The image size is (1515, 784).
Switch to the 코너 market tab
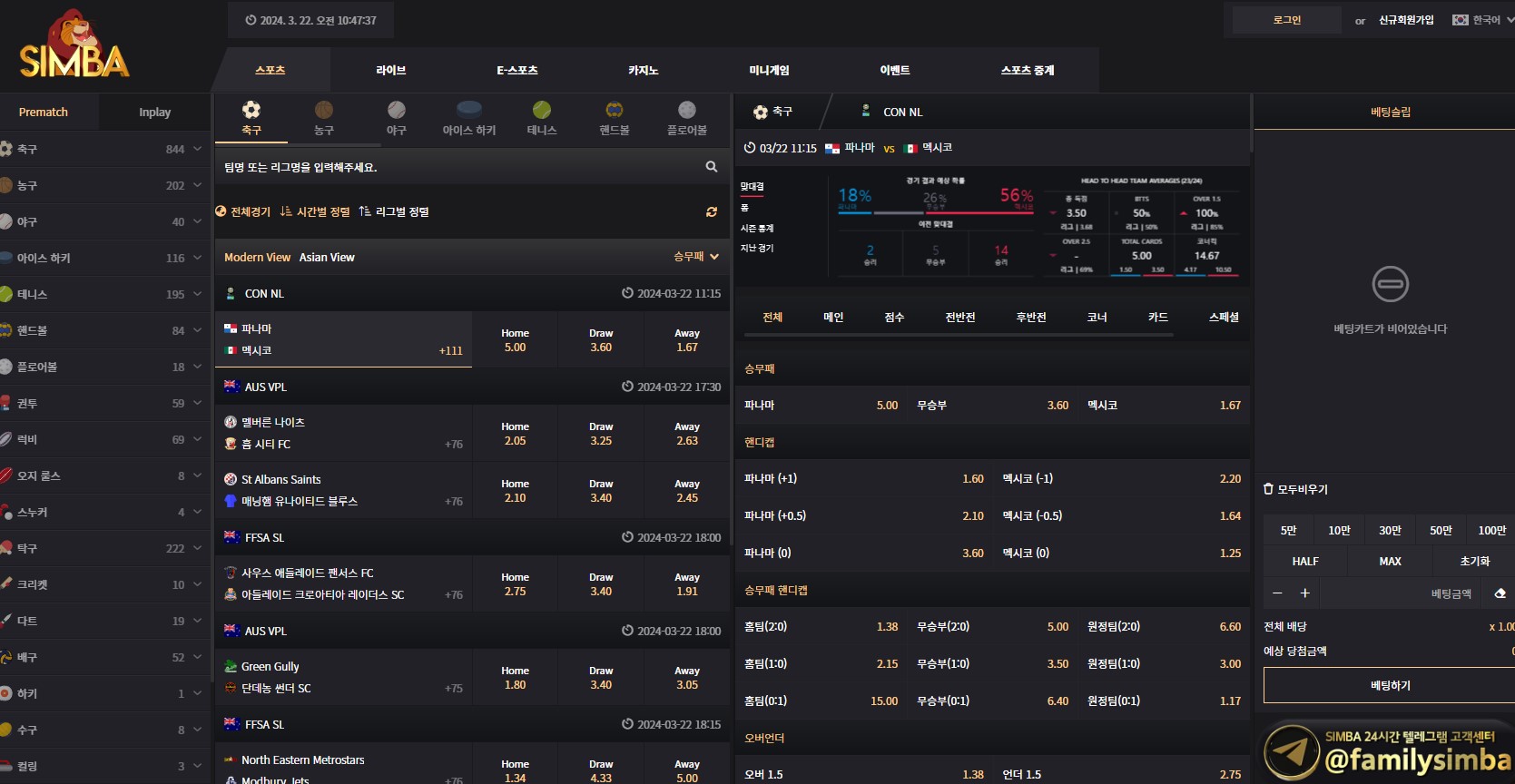coord(1097,318)
